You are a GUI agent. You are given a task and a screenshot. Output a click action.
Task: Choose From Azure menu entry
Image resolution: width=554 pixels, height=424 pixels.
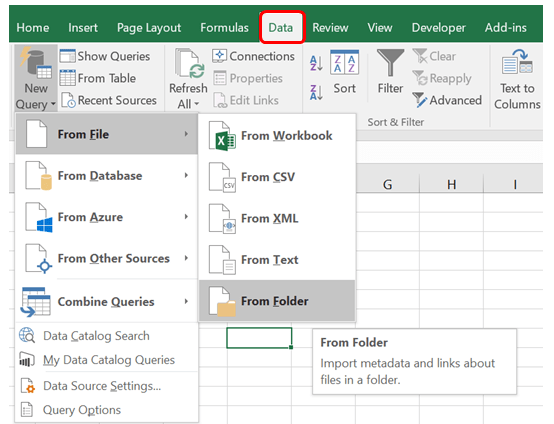click(x=107, y=217)
